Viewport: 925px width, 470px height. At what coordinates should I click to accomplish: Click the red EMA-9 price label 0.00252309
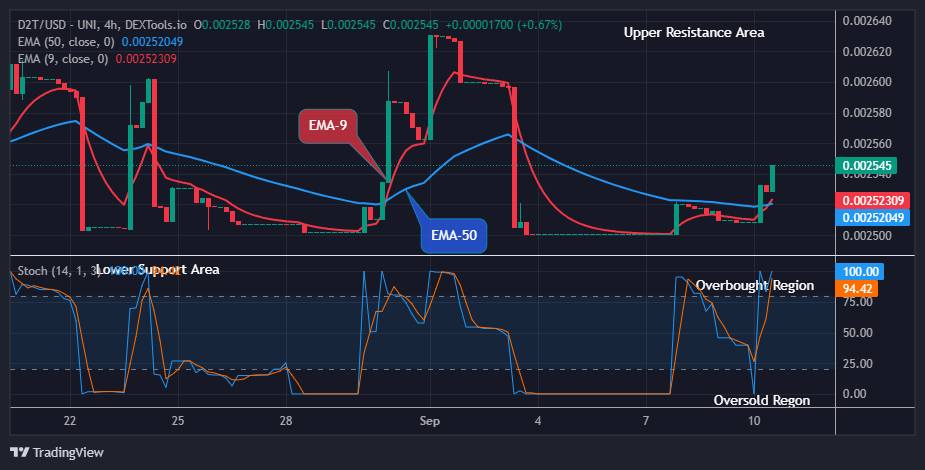click(x=873, y=201)
